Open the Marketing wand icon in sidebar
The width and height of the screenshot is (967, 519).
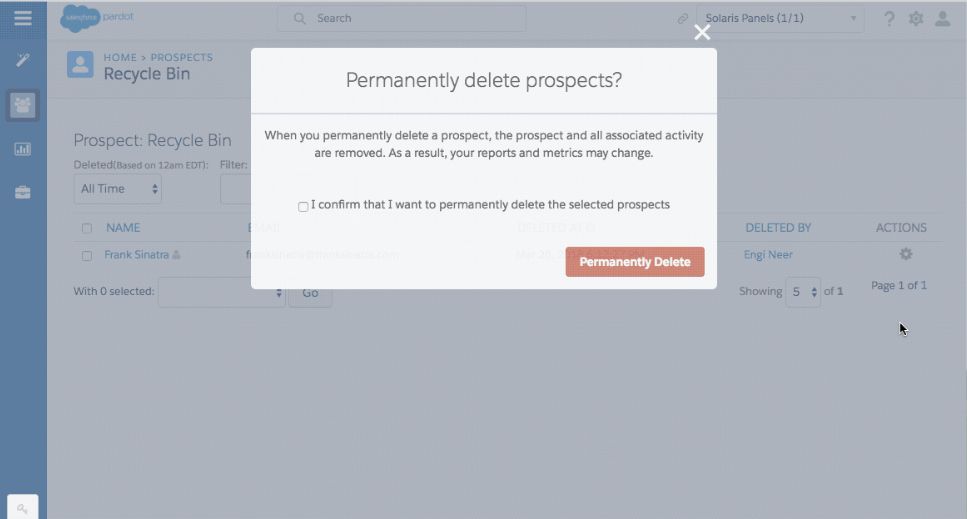(x=22, y=60)
